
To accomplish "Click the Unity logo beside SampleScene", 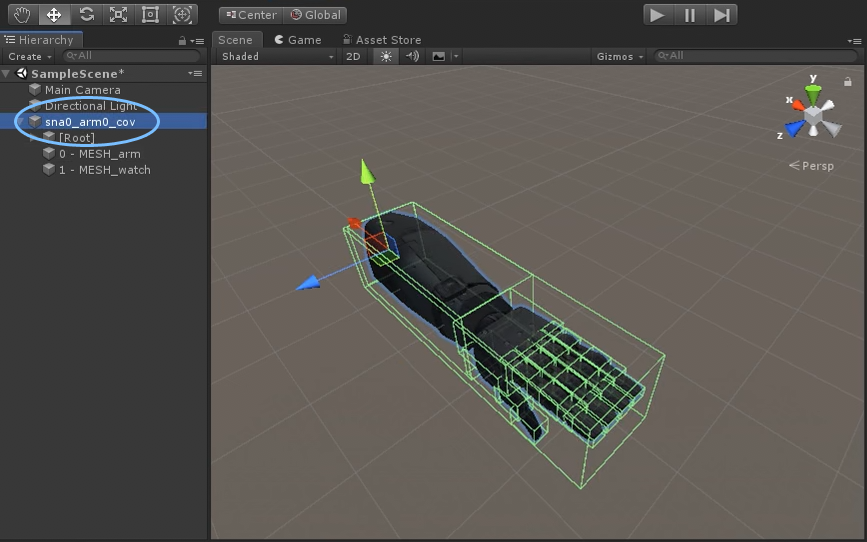I will click(22, 73).
